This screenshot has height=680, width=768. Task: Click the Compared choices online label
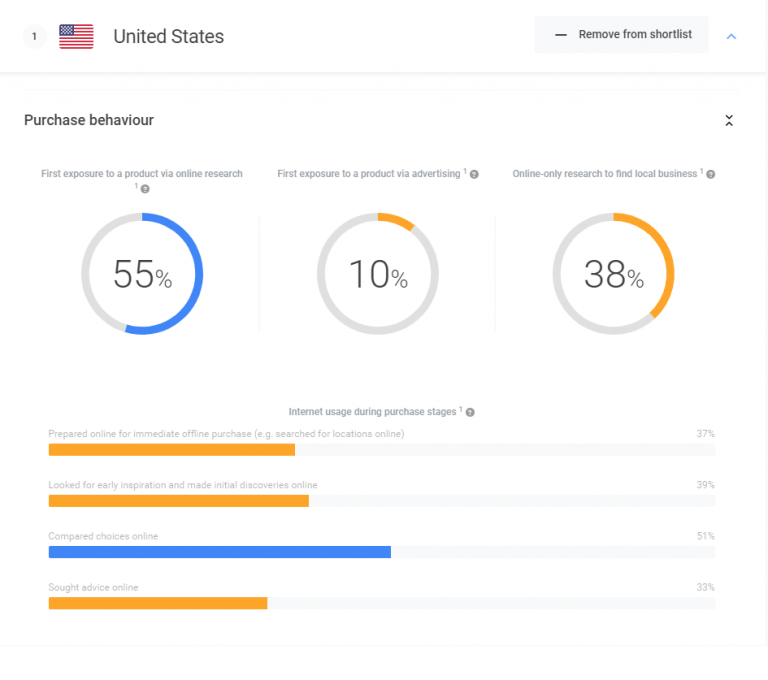[x=103, y=537]
